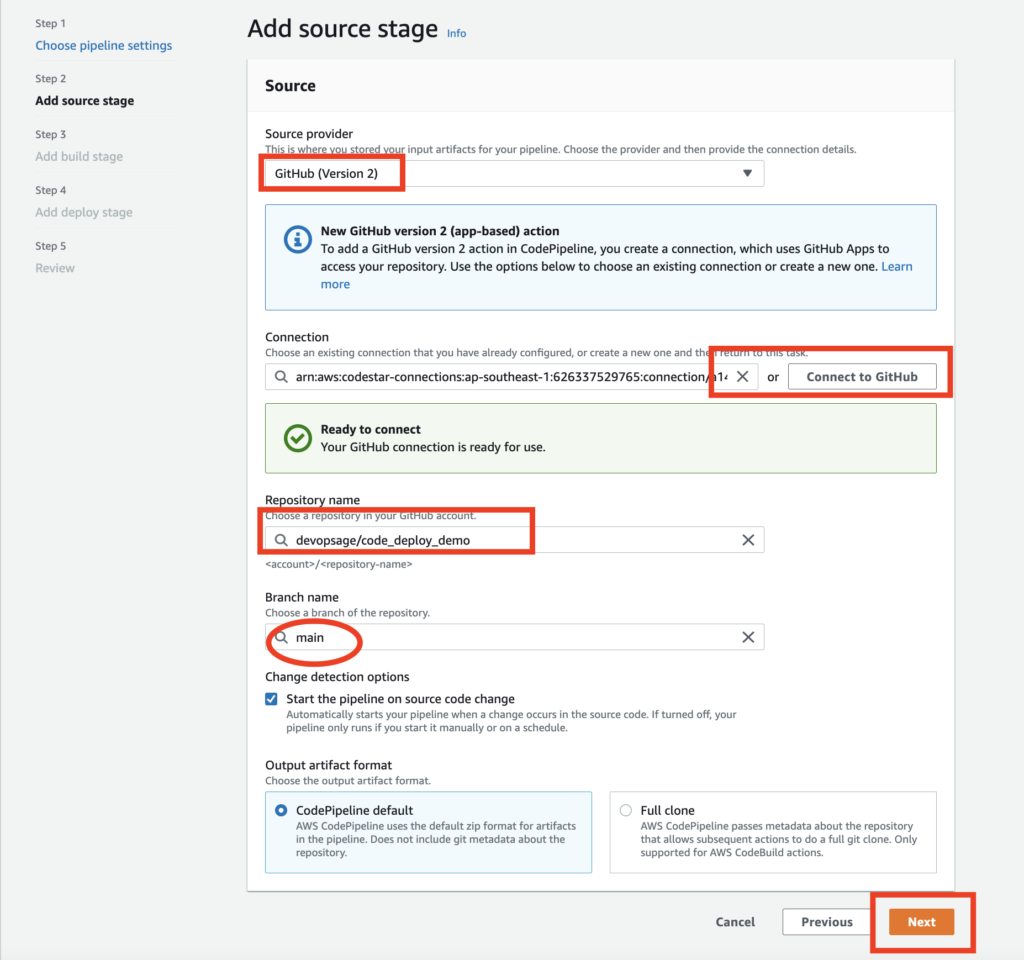Screen dimensions: 1024x960
Task: Clear the Repository name with X icon
Action: tap(748, 540)
